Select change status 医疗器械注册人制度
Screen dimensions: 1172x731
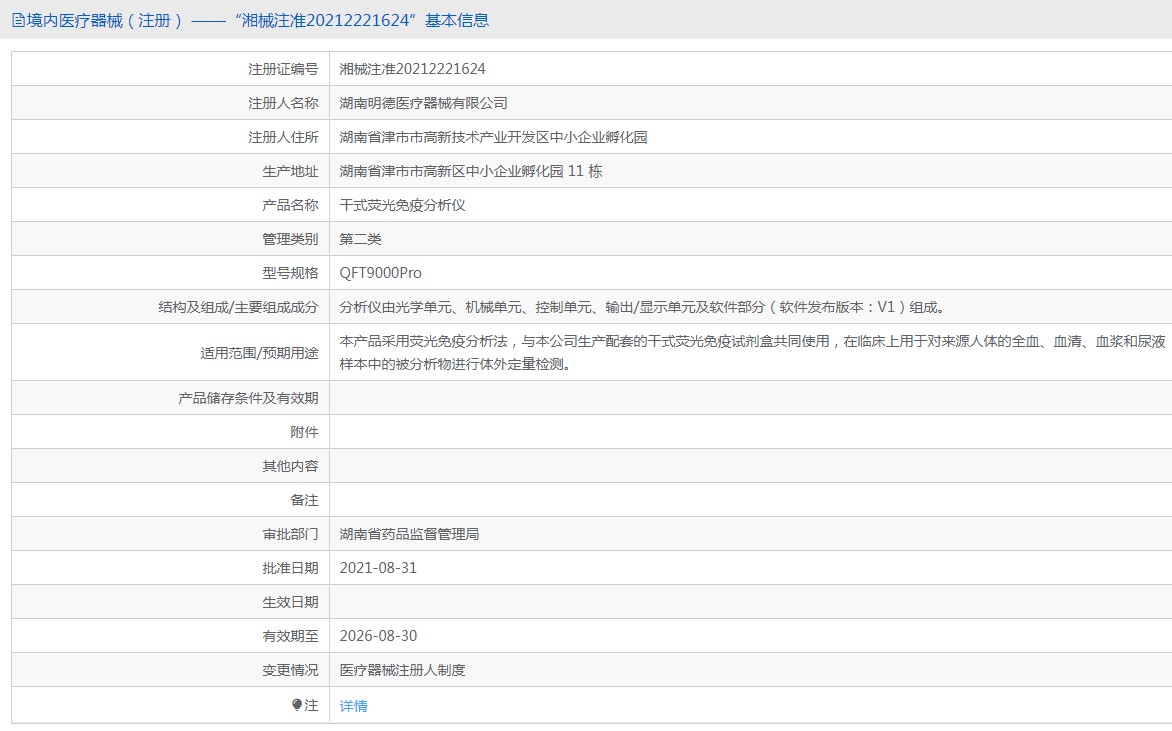point(403,670)
